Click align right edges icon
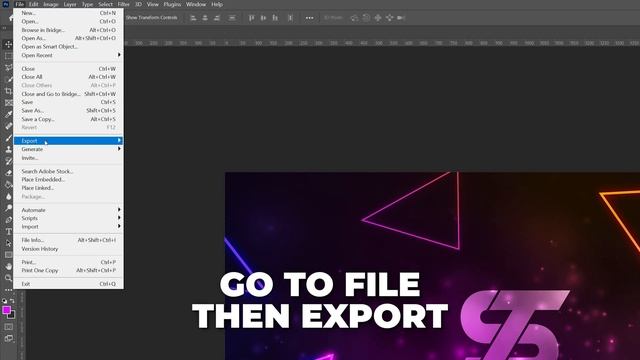Viewport: 640px width, 360px height. click(217, 18)
